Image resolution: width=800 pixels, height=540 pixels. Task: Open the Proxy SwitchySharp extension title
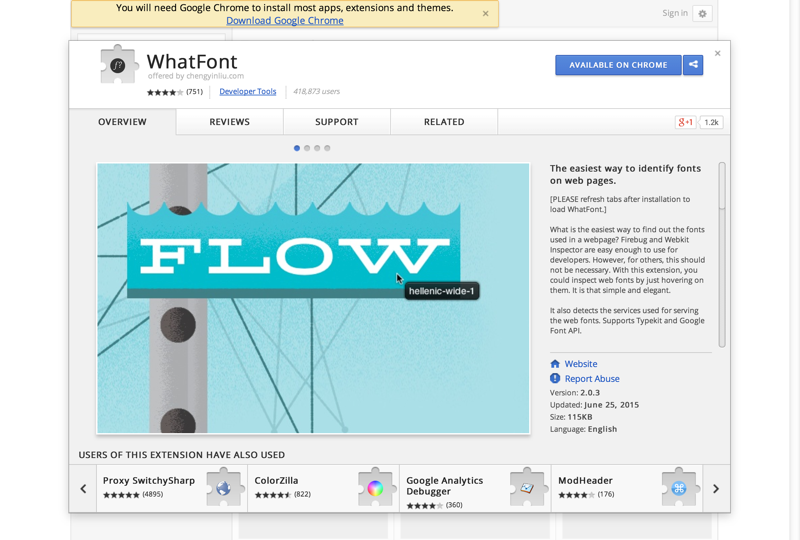pos(148,480)
